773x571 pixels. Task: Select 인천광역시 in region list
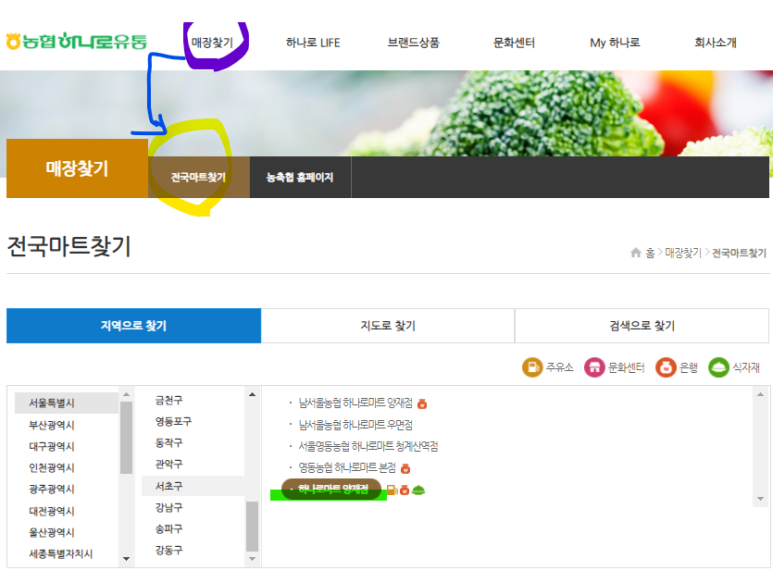click(x=51, y=467)
